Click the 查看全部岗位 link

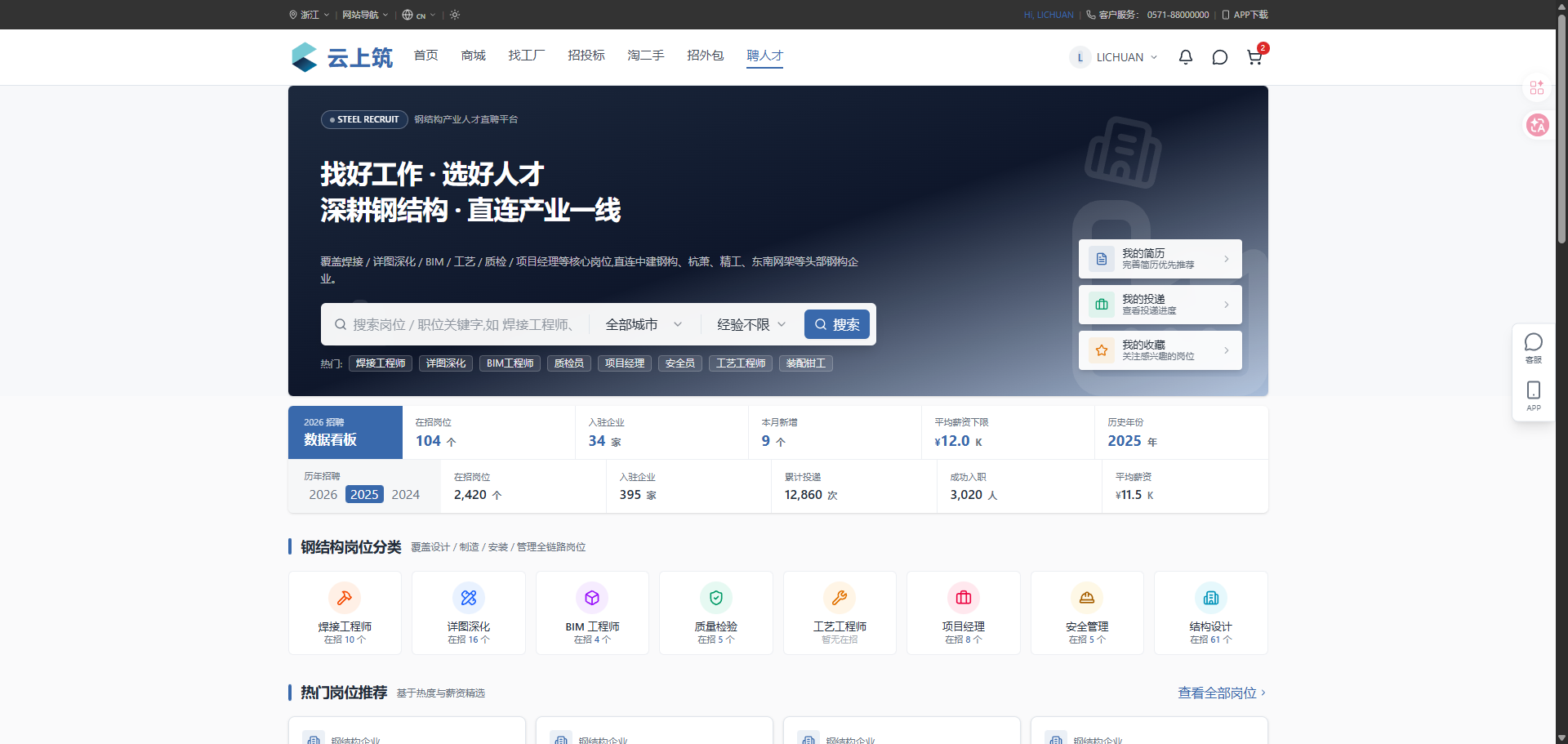[1222, 693]
